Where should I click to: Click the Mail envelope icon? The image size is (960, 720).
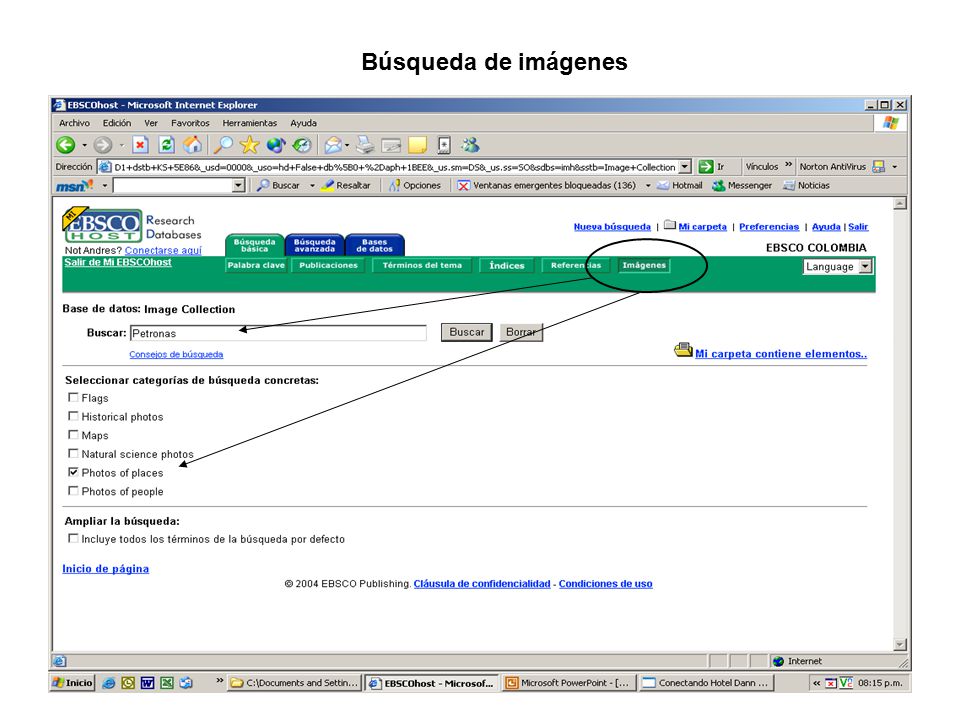pos(333,145)
